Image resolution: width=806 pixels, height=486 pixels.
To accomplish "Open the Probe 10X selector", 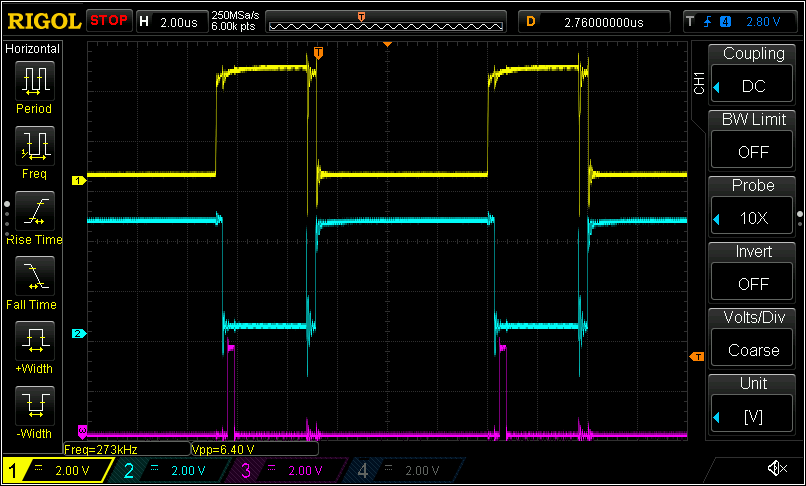I will coord(753,207).
